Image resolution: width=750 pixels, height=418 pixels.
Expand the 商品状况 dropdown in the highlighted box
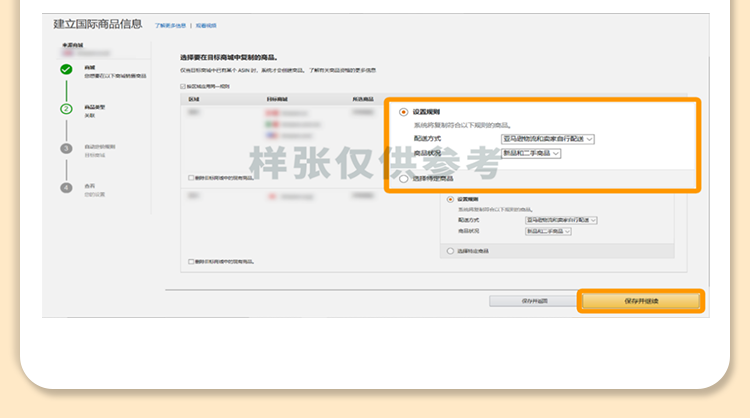click(x=531, y=153)
